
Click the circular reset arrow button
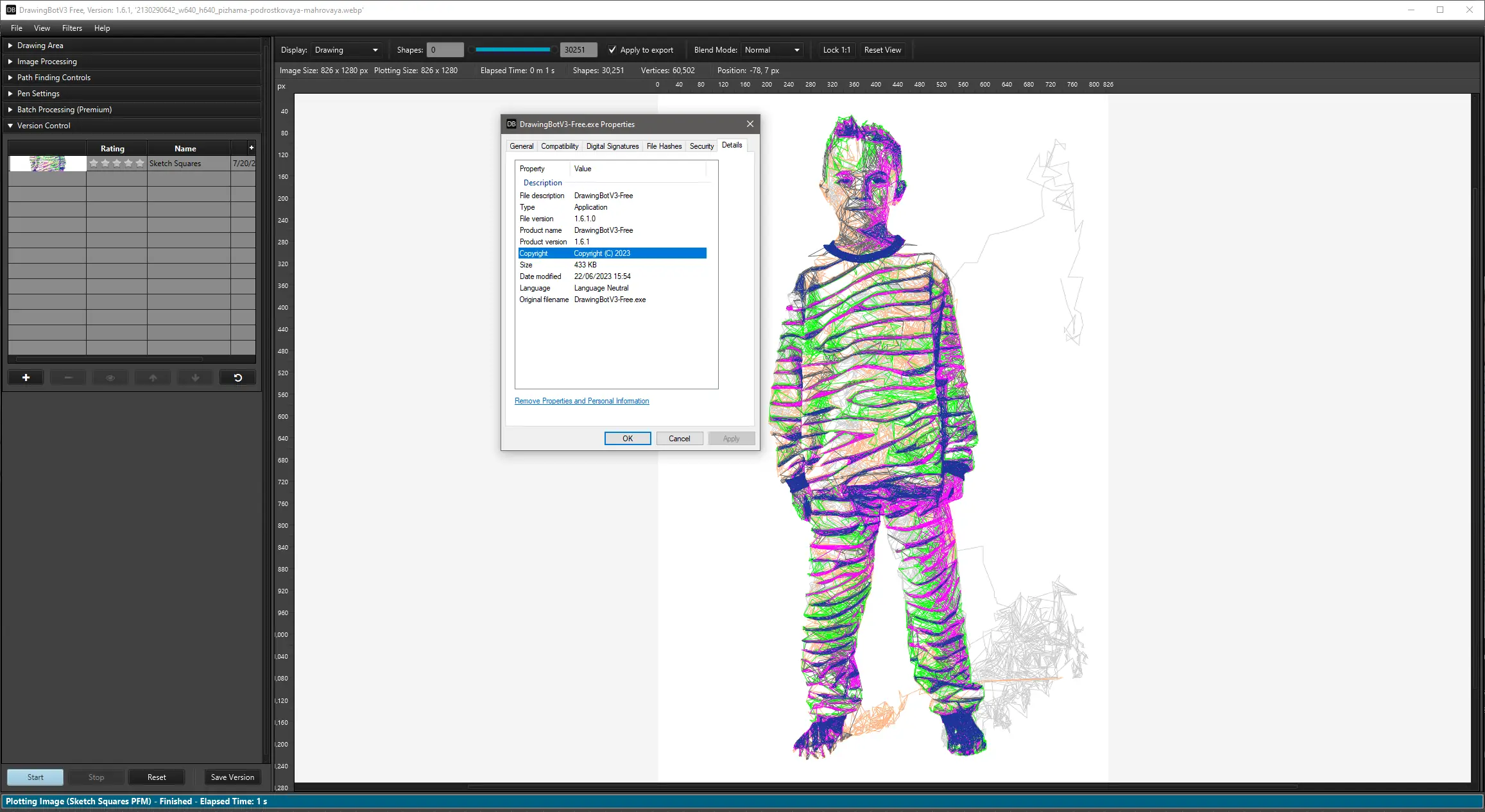click(237, 378)
